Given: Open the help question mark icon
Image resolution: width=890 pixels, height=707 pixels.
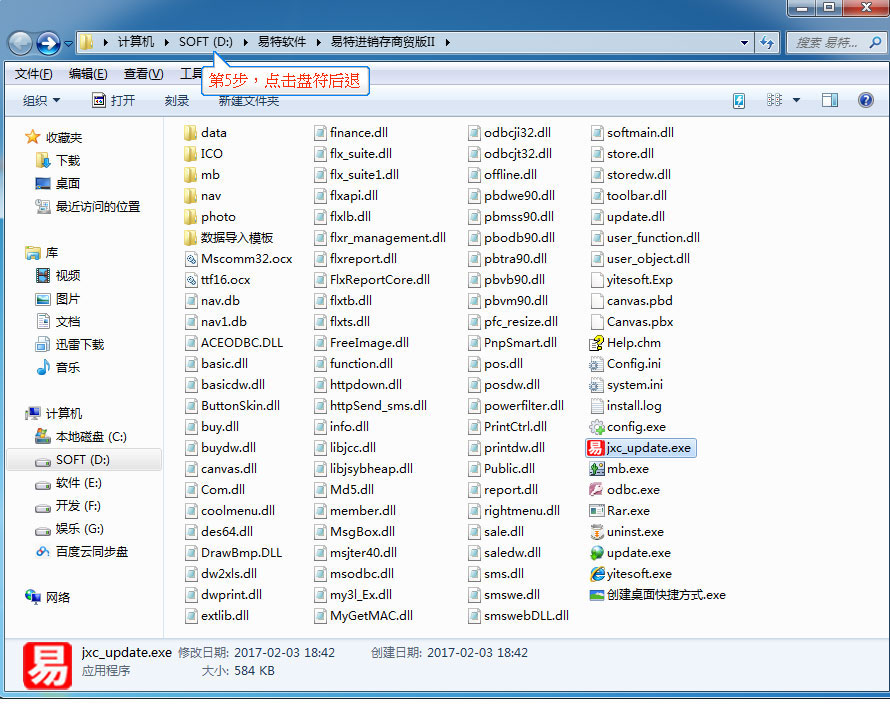Looking at the screenshot, I should (x=865, y=100).
